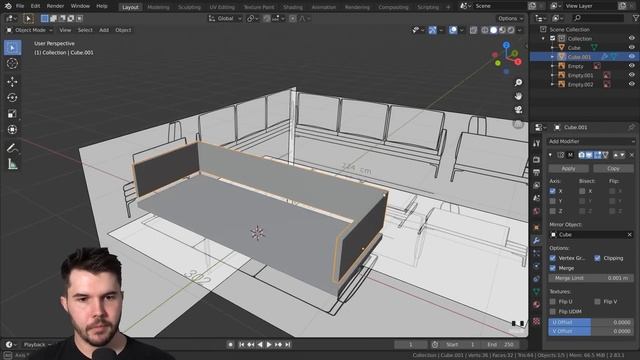
Task: Enable the Bisect X checkbox
Action: pos(582,191)
